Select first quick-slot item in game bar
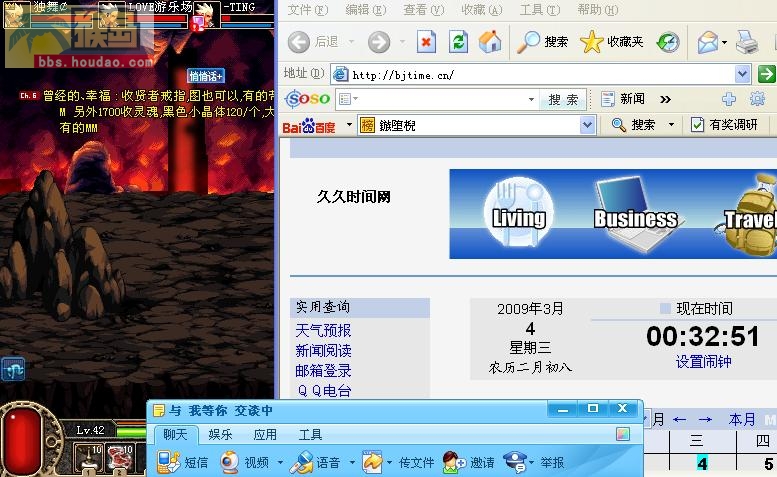Image resolution: width=777 pixels, height=477 pixels. click(89, 458)
